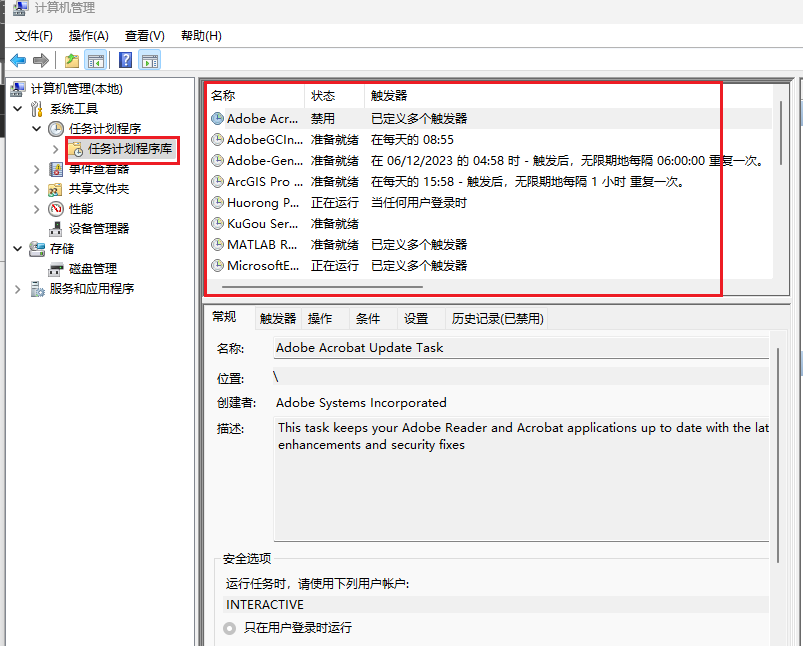Open the 操作(A) menu

[x=88, y=36]
